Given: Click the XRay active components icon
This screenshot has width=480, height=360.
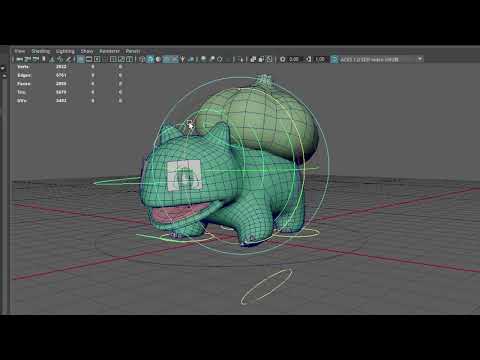Looking at the screenshot, I should pyautogui.click(x=261, y=59).
